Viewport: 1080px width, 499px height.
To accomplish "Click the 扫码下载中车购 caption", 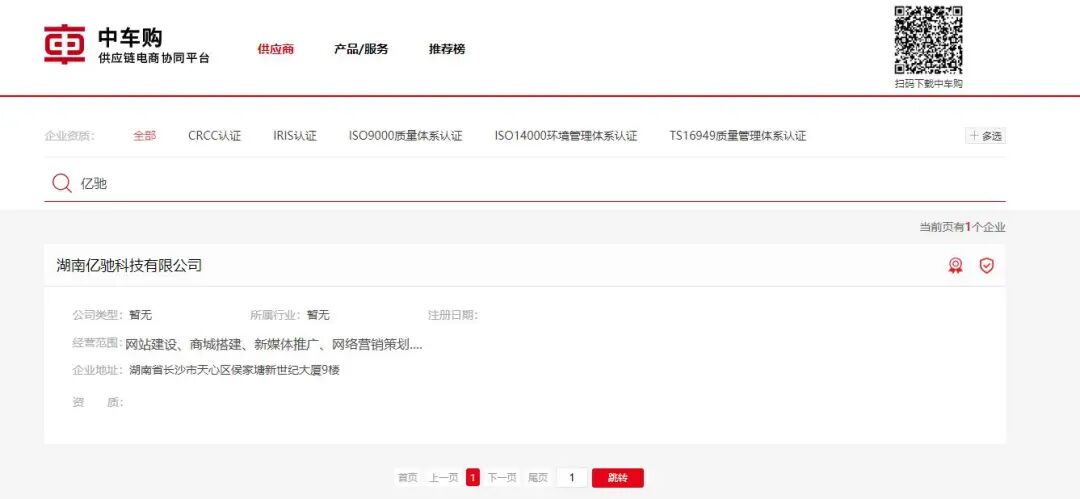I will [x=928, y=83].
